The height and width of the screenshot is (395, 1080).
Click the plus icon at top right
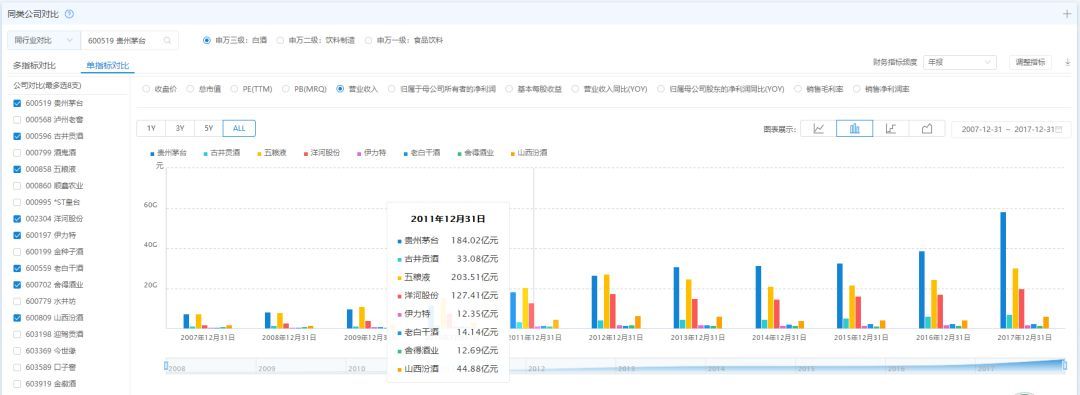click(x=1068, y=14)
